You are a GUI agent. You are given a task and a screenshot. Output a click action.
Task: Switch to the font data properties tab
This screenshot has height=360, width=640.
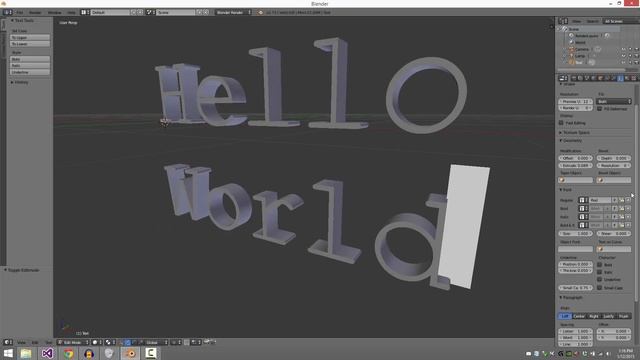(620, 78)
